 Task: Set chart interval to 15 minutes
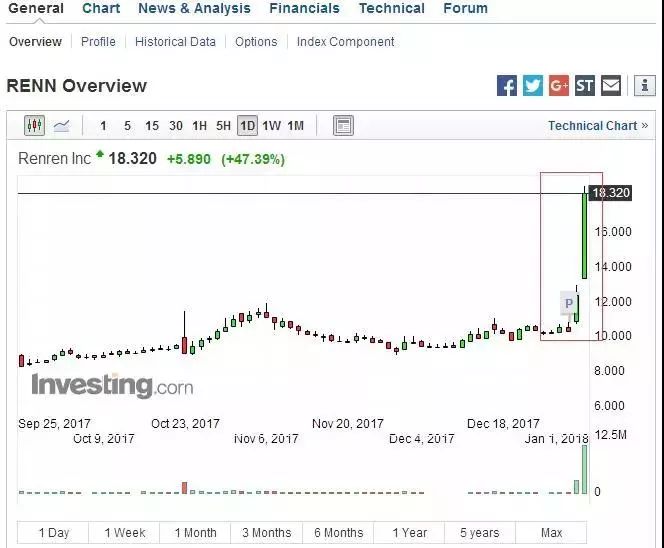pos(152,126)
